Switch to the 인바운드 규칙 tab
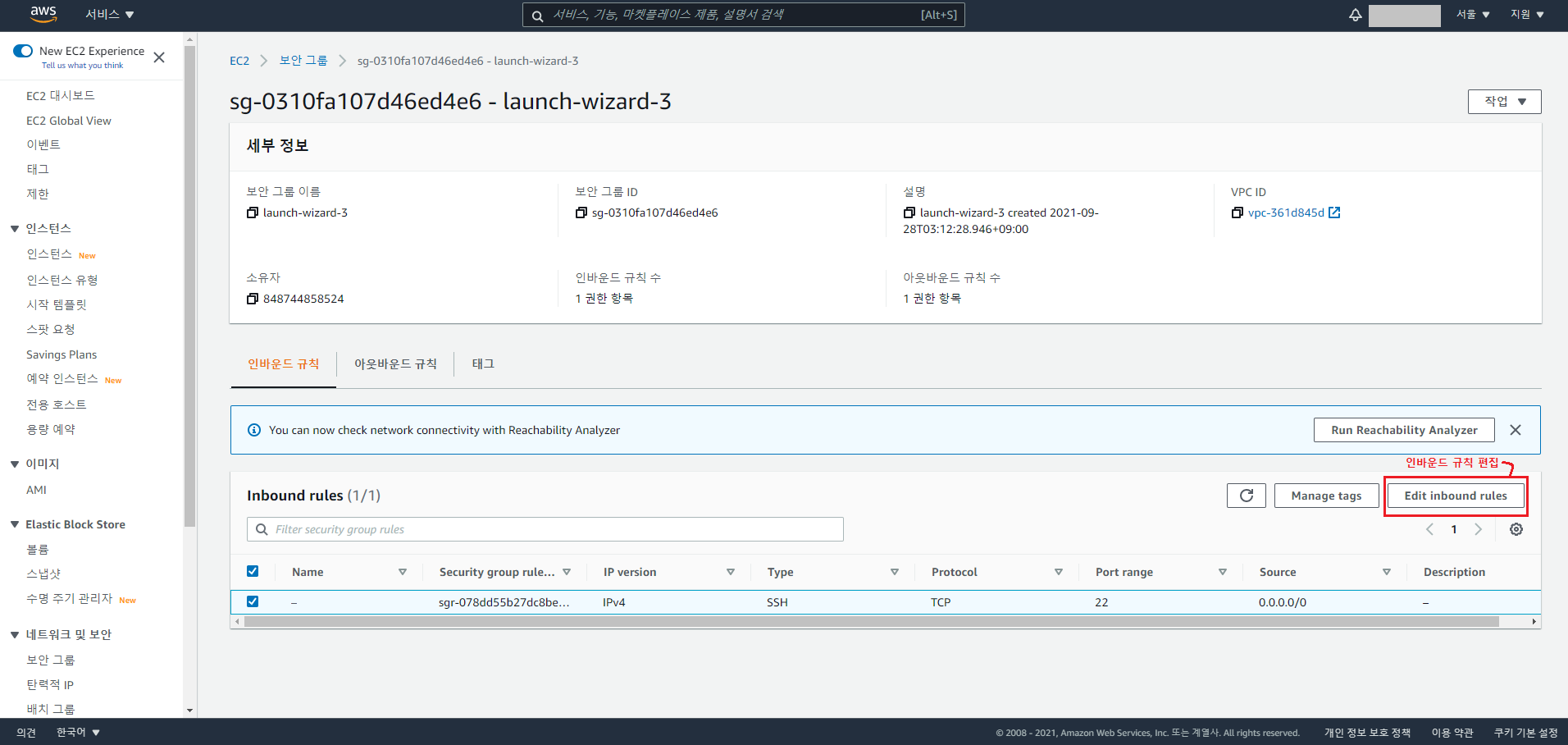The width and height of the screenshot is (1568, 745). pyautogui.click(x=284, y=364)
